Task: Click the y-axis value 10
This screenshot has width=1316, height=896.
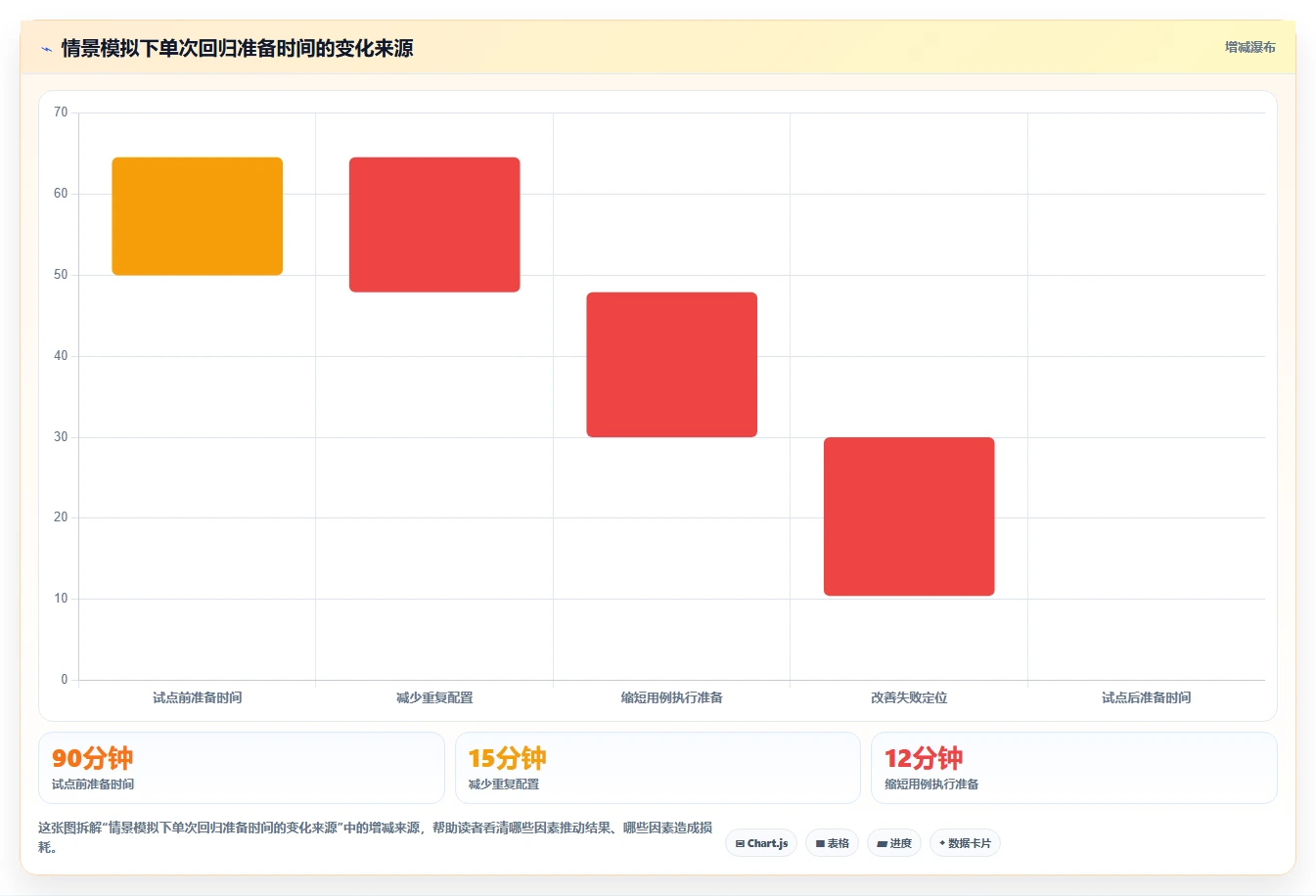Action: pos(61,599)
